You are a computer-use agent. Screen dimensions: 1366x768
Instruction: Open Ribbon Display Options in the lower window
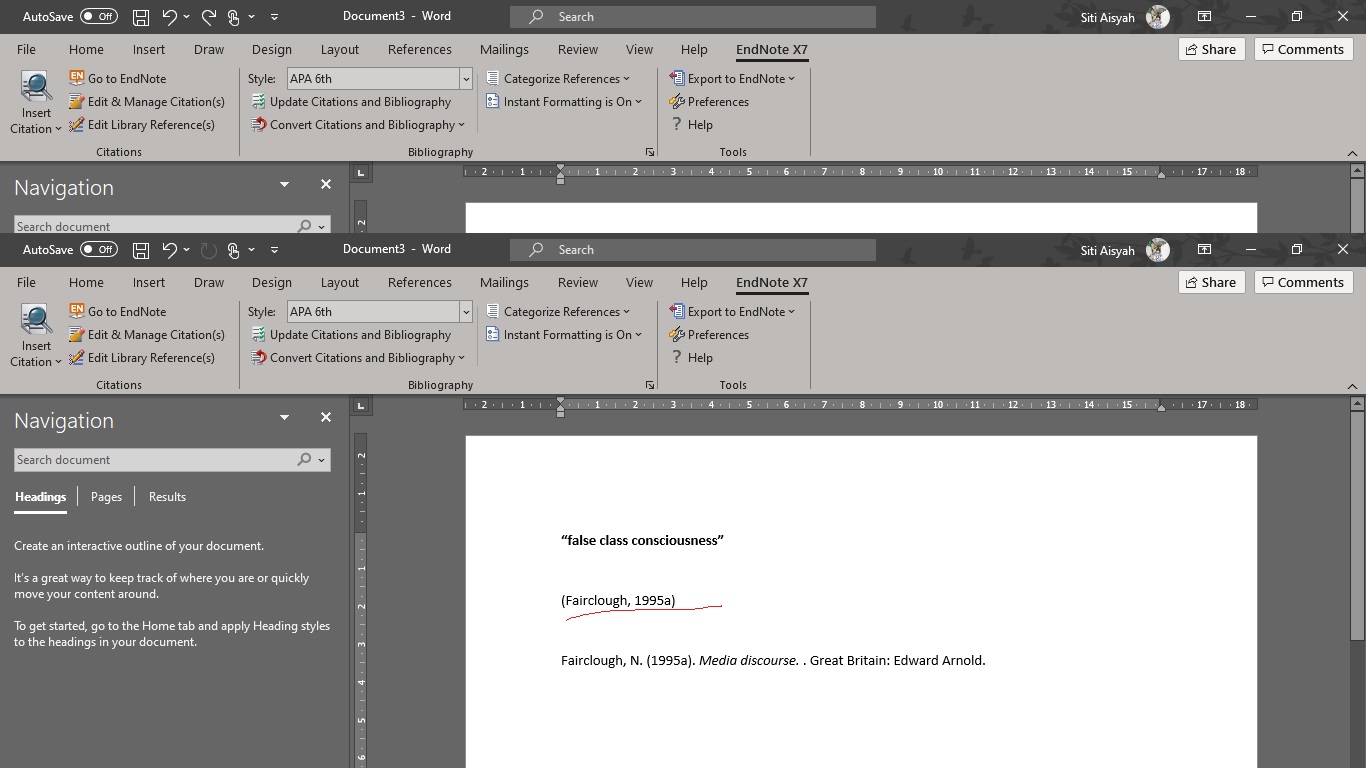1204,250
